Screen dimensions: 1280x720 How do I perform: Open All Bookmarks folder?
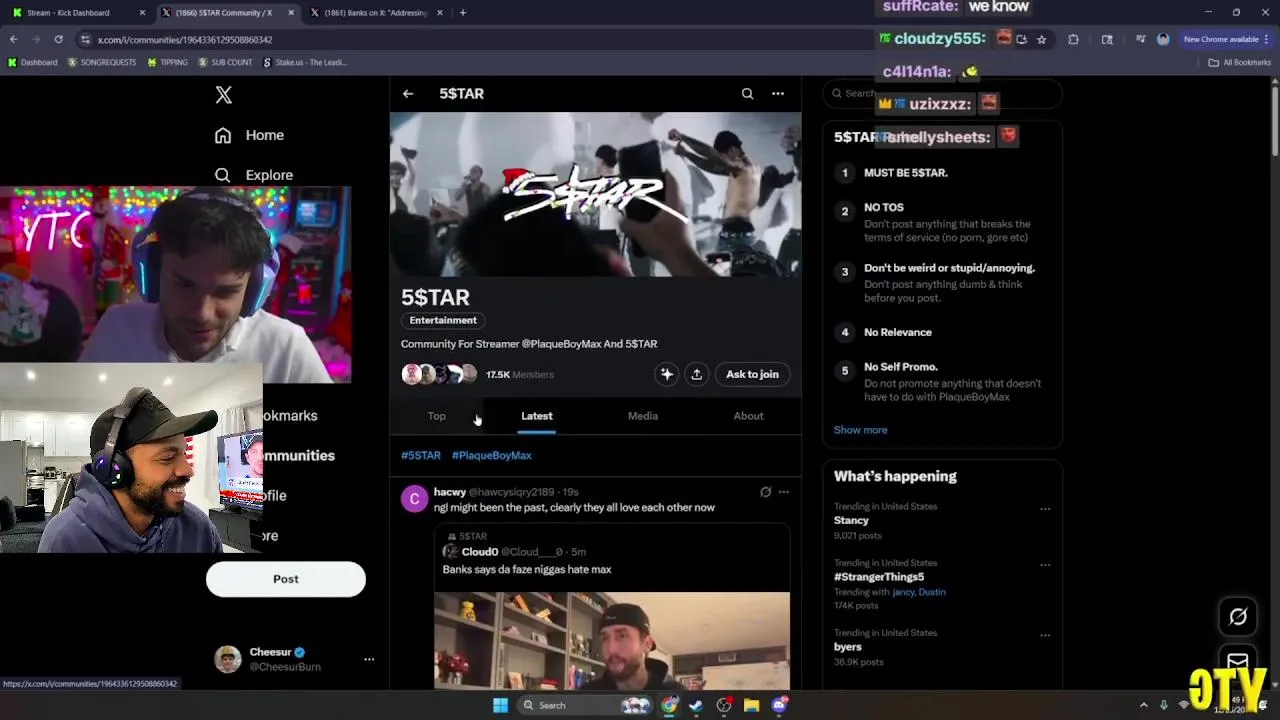point(1239,62)
